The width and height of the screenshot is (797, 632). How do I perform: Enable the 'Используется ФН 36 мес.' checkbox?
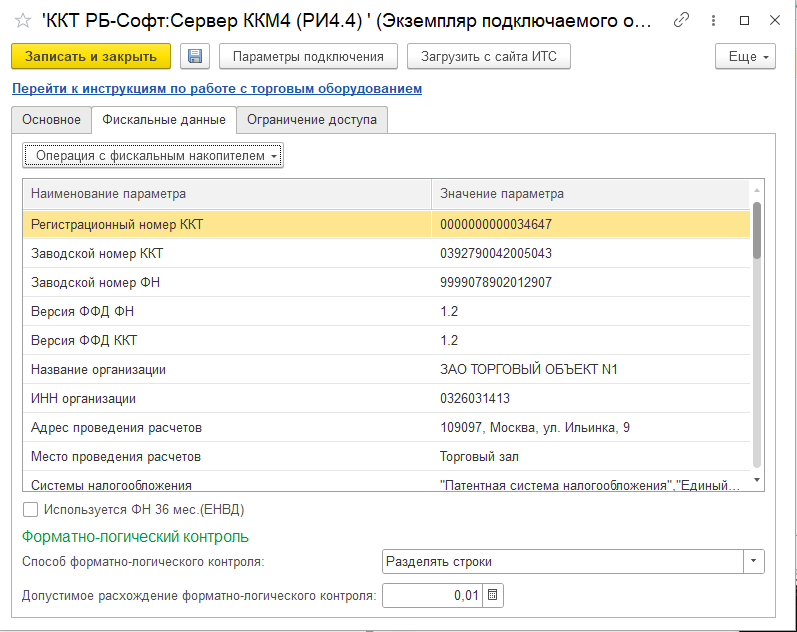click(x=30, y=509)
